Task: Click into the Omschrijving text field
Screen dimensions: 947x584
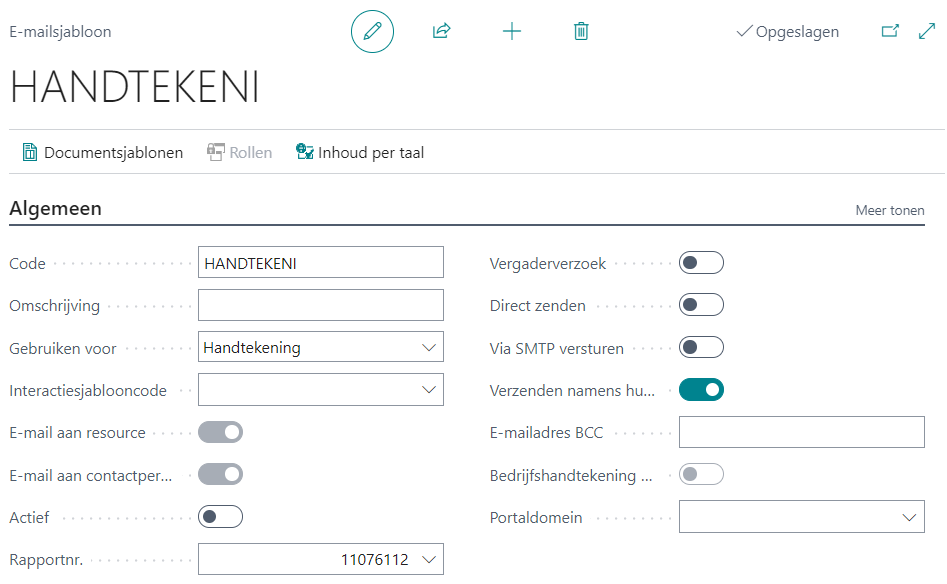Action: click(x=320, y=306)
